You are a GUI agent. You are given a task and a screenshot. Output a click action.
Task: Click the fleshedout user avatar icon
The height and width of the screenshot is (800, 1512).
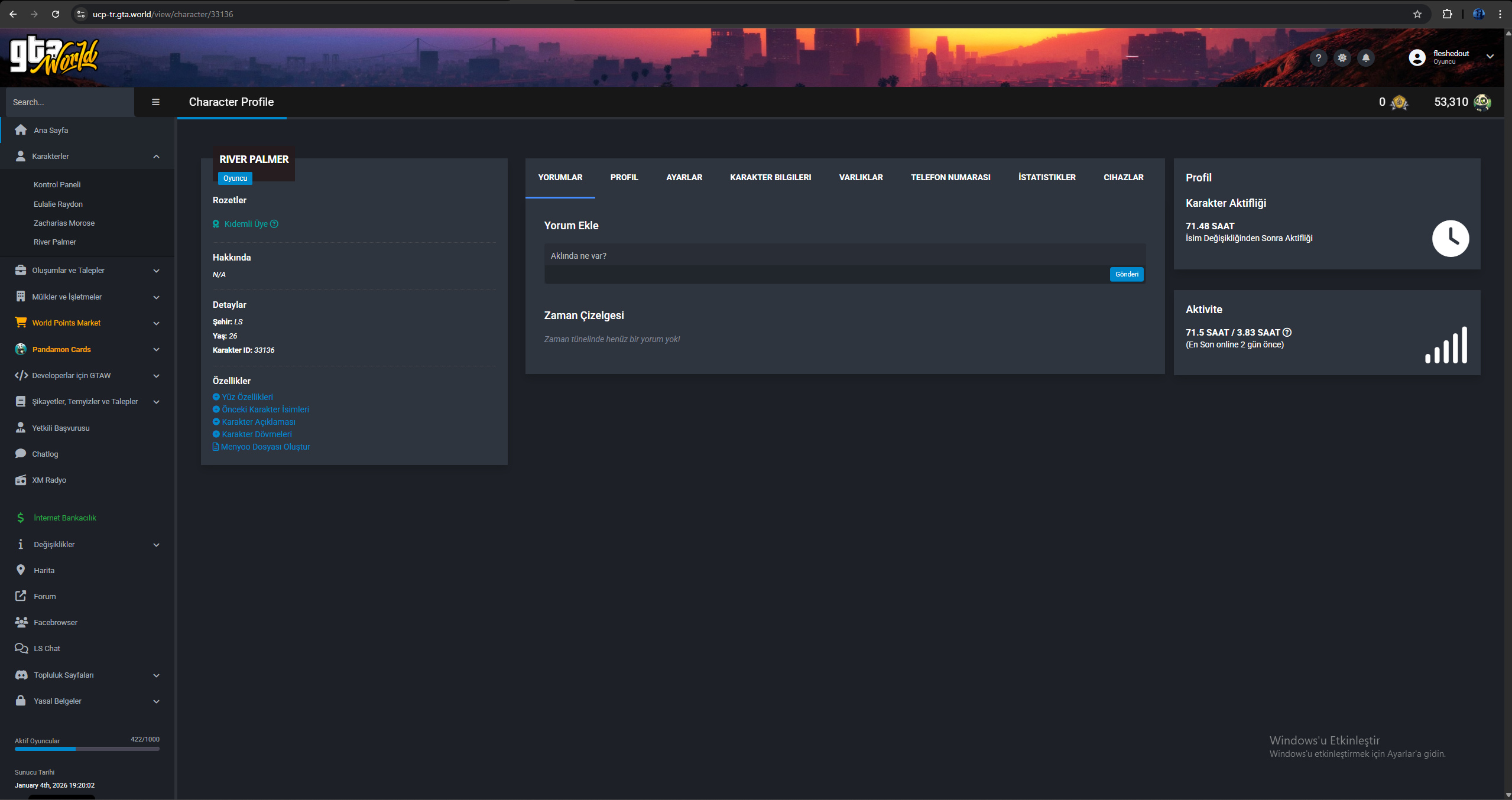(1417, 57)
